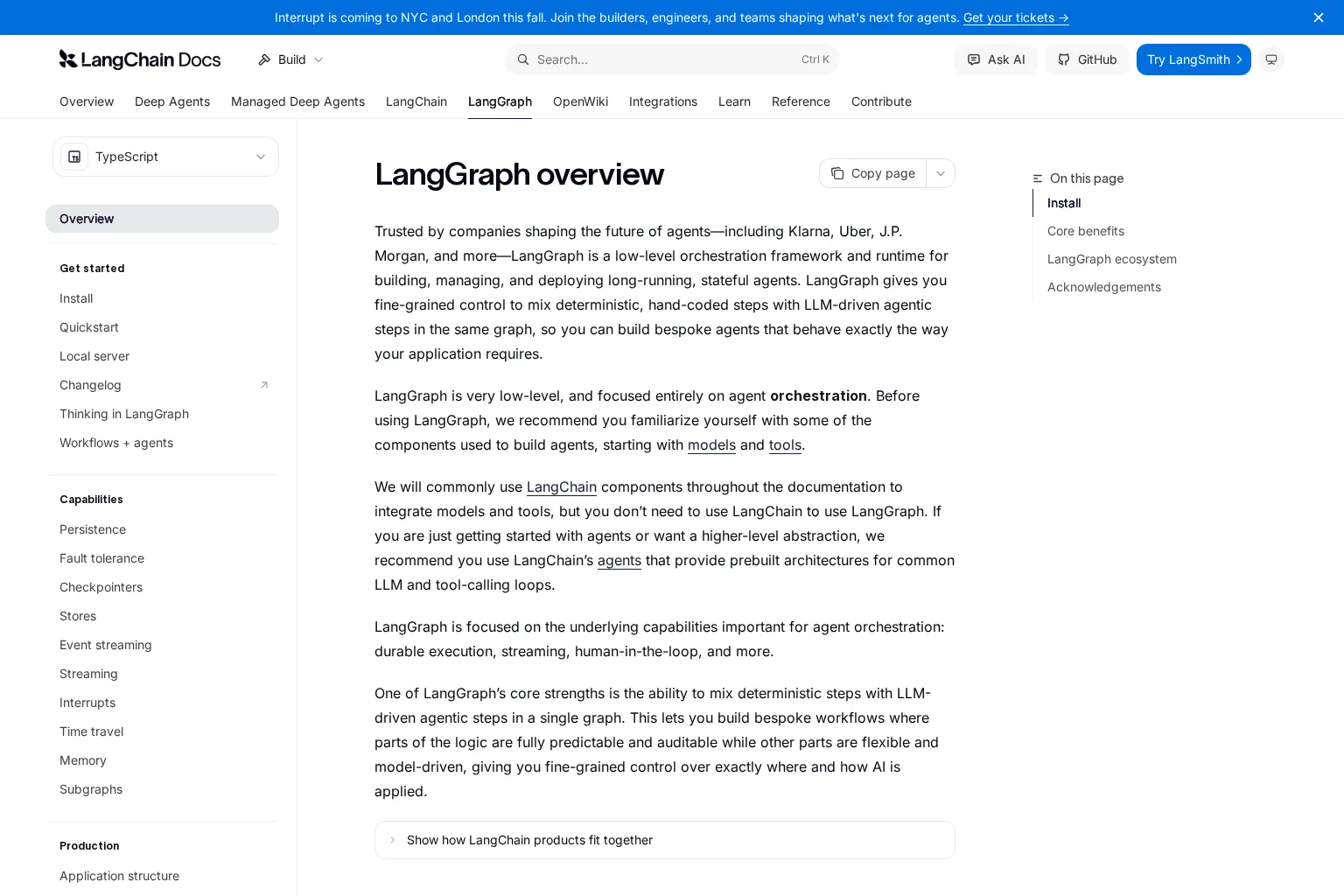Expand Show how LangChain products fit together

[665, 840]
